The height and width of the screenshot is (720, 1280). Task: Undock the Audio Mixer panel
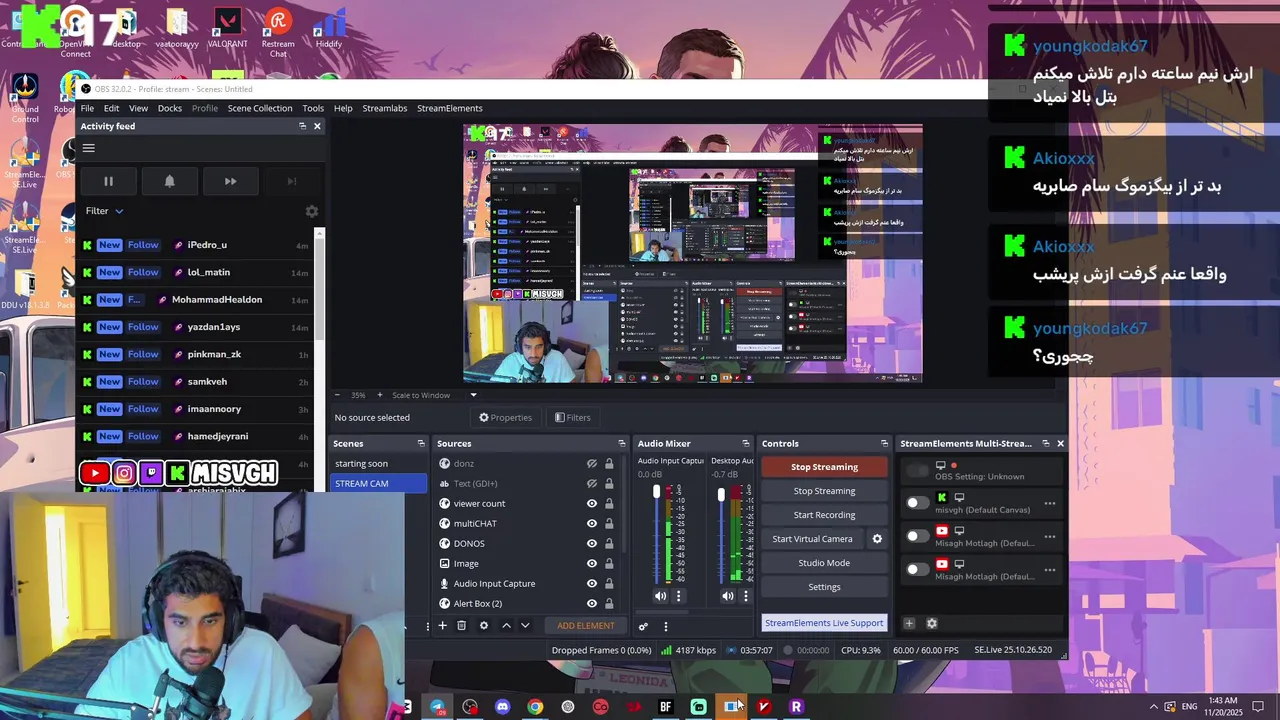(x=745, y=443)
